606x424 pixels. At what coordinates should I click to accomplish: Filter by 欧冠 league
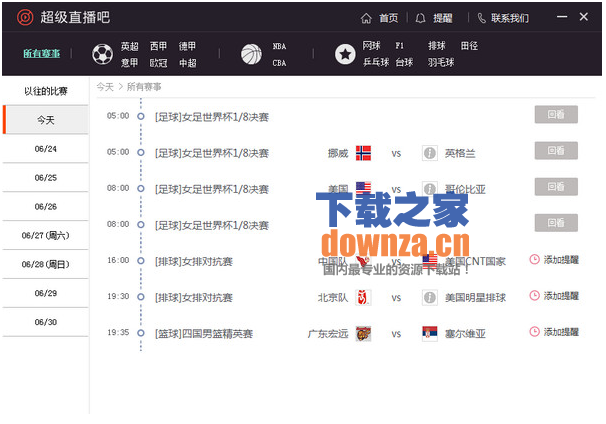[x=158, y=63]
